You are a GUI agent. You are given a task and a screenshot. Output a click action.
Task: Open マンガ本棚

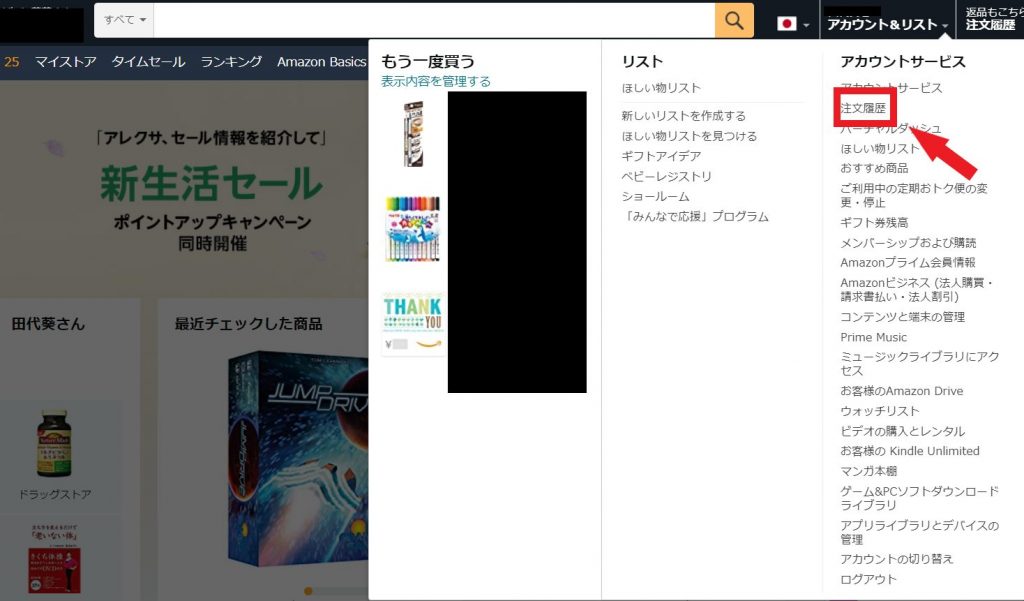[869, 471]
